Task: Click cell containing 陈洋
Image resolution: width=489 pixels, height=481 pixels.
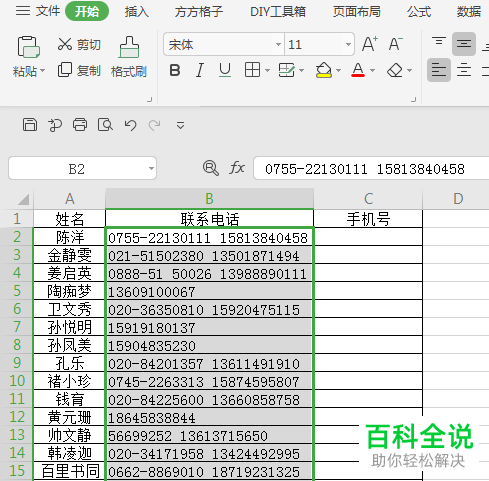Action: [69, 237]
